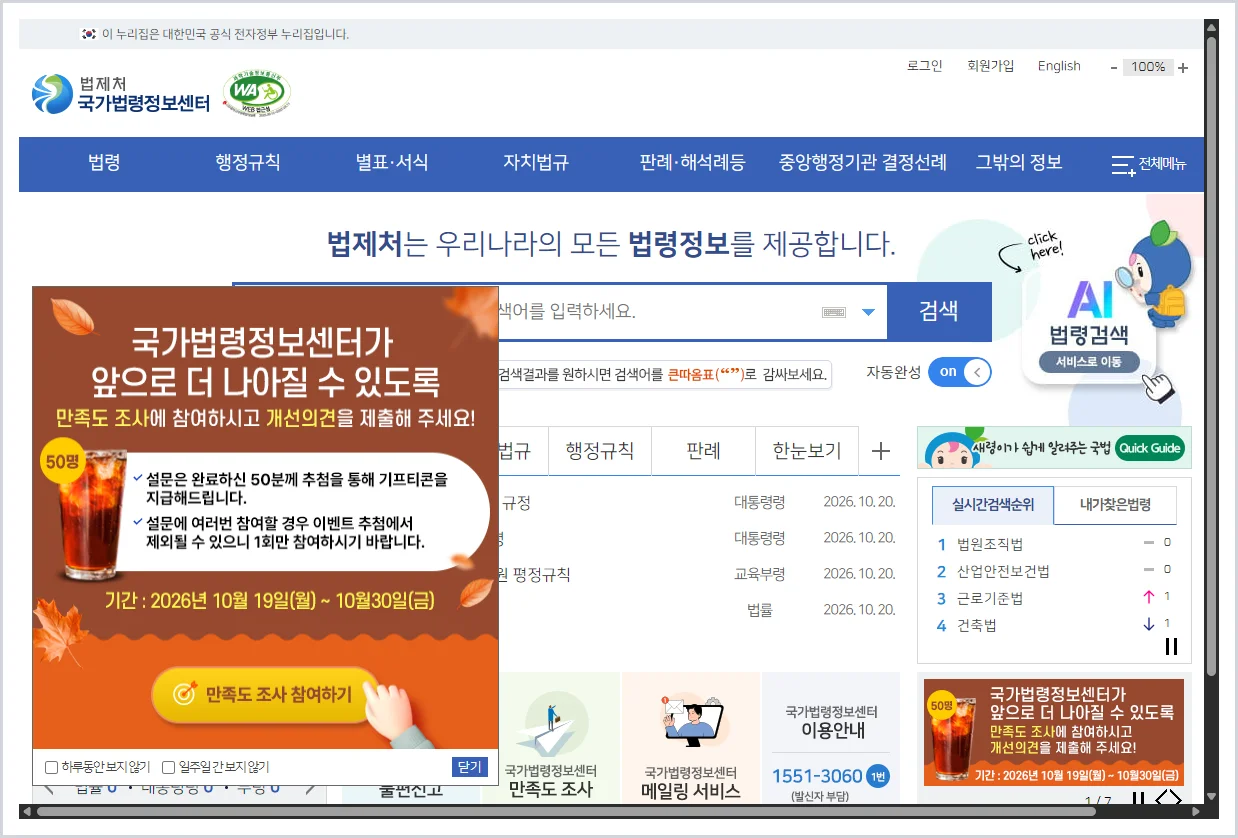
Task: Click the 1번 badge next to 1551-3060
Action: 877,776
